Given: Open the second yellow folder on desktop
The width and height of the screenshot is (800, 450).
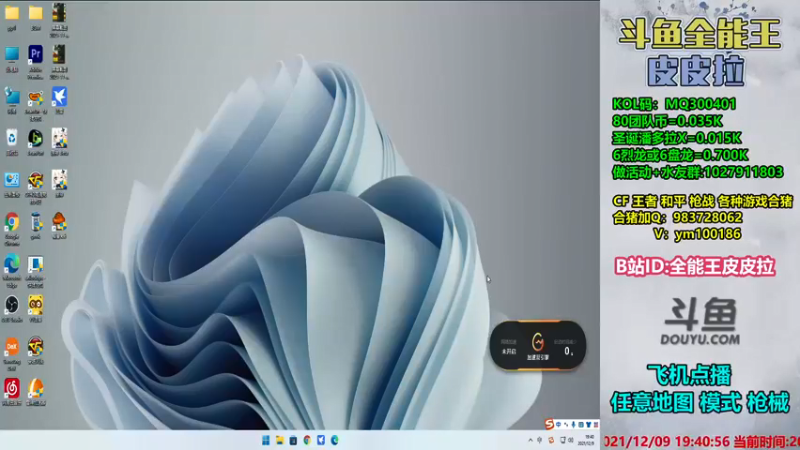Looking at the screenshot, I should (35, 13).
